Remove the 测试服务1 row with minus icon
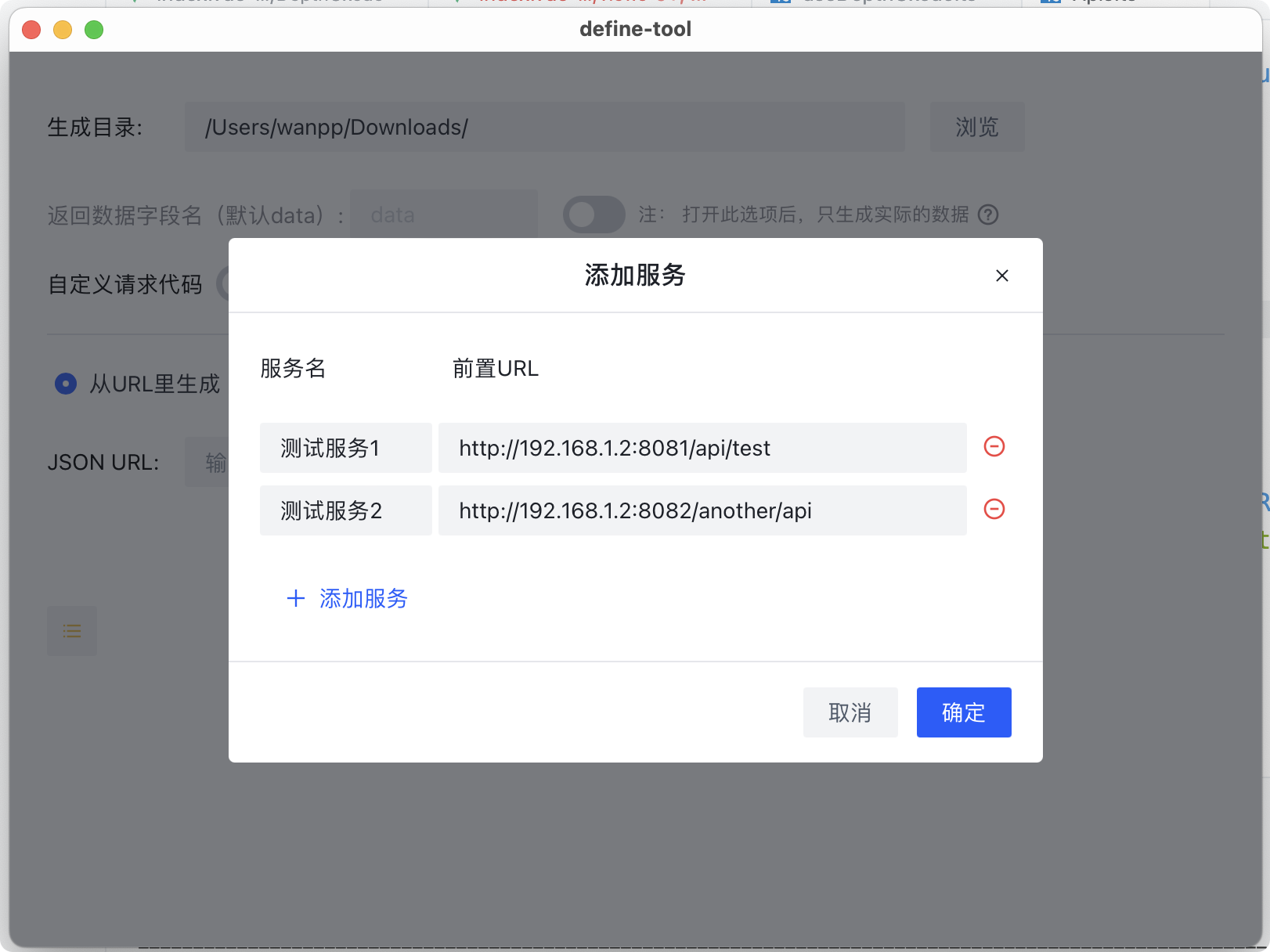This screenshot has height=952, width=1270. [994, 446]
